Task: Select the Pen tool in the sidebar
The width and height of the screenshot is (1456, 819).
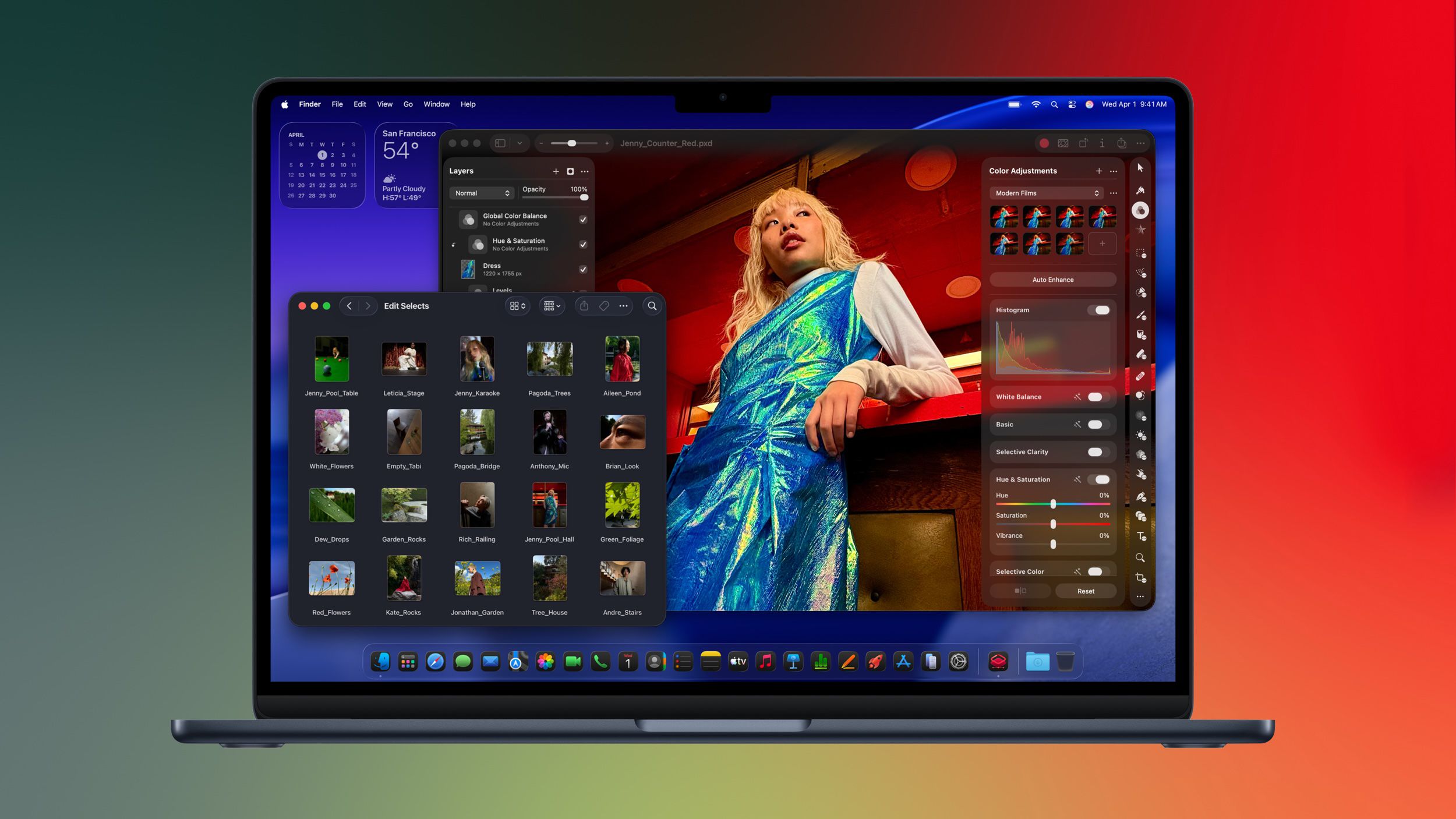Action: click(x=1141, y=496)
